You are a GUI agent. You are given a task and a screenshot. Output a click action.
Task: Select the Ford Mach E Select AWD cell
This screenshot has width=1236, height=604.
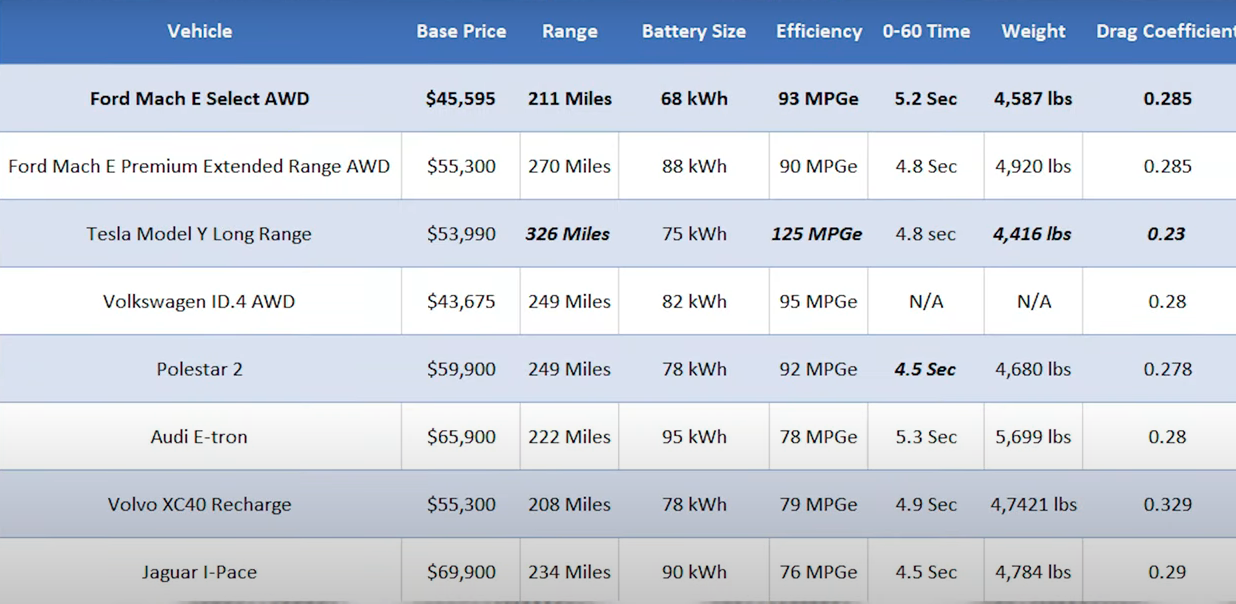[x=200, y=99]
